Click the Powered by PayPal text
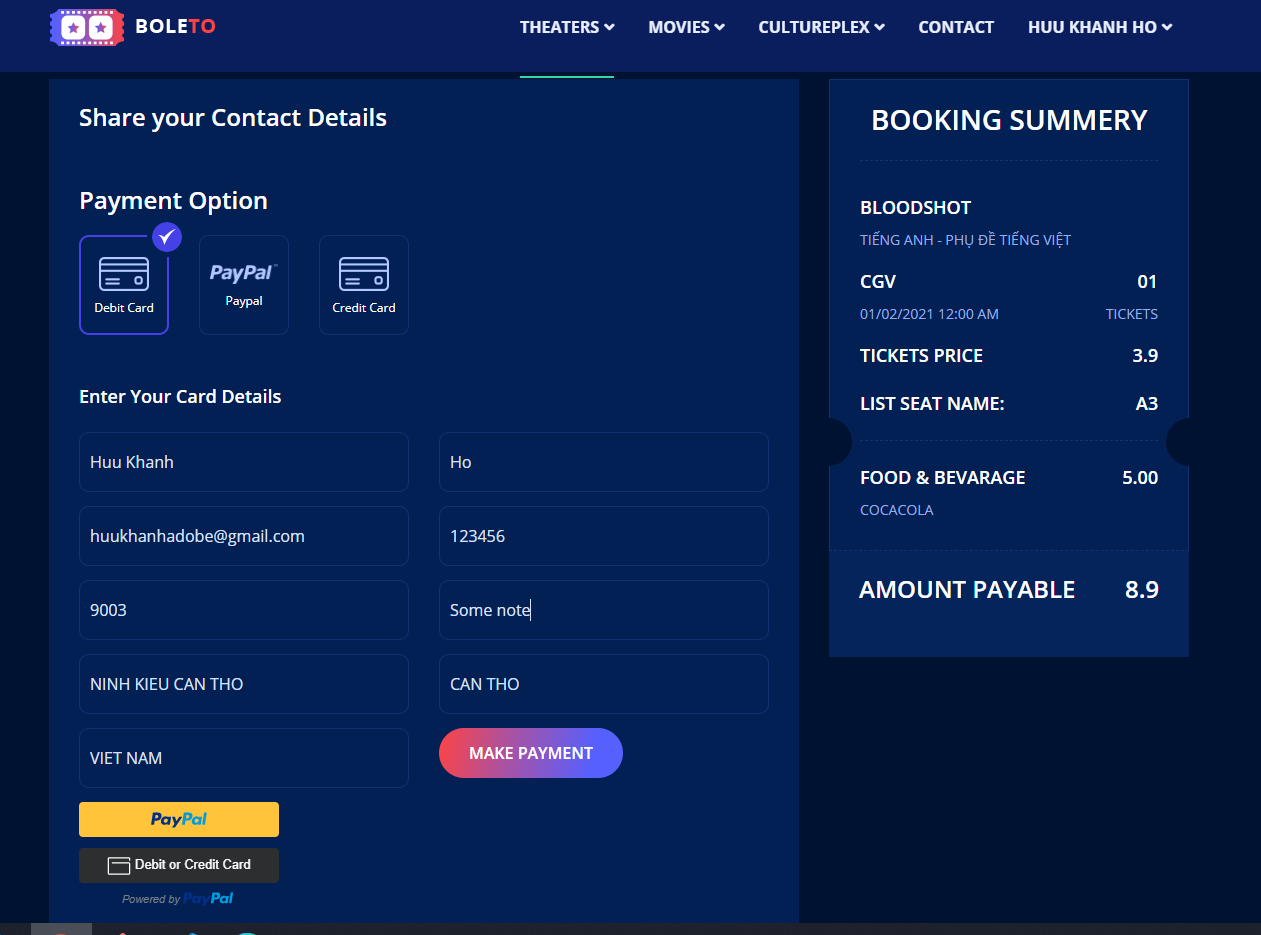The image size is (1261, 935). click(x=178, y=899)
